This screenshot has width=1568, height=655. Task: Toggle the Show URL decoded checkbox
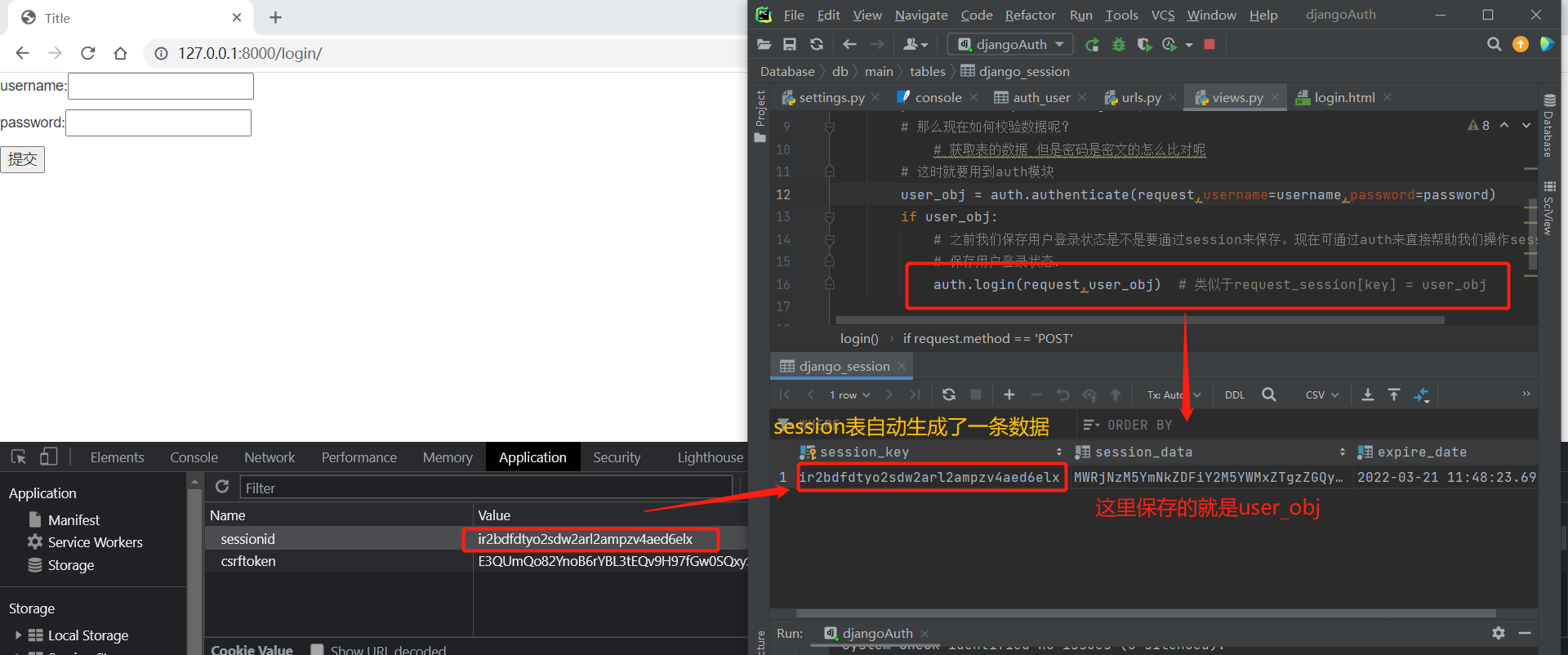point(317,649)
